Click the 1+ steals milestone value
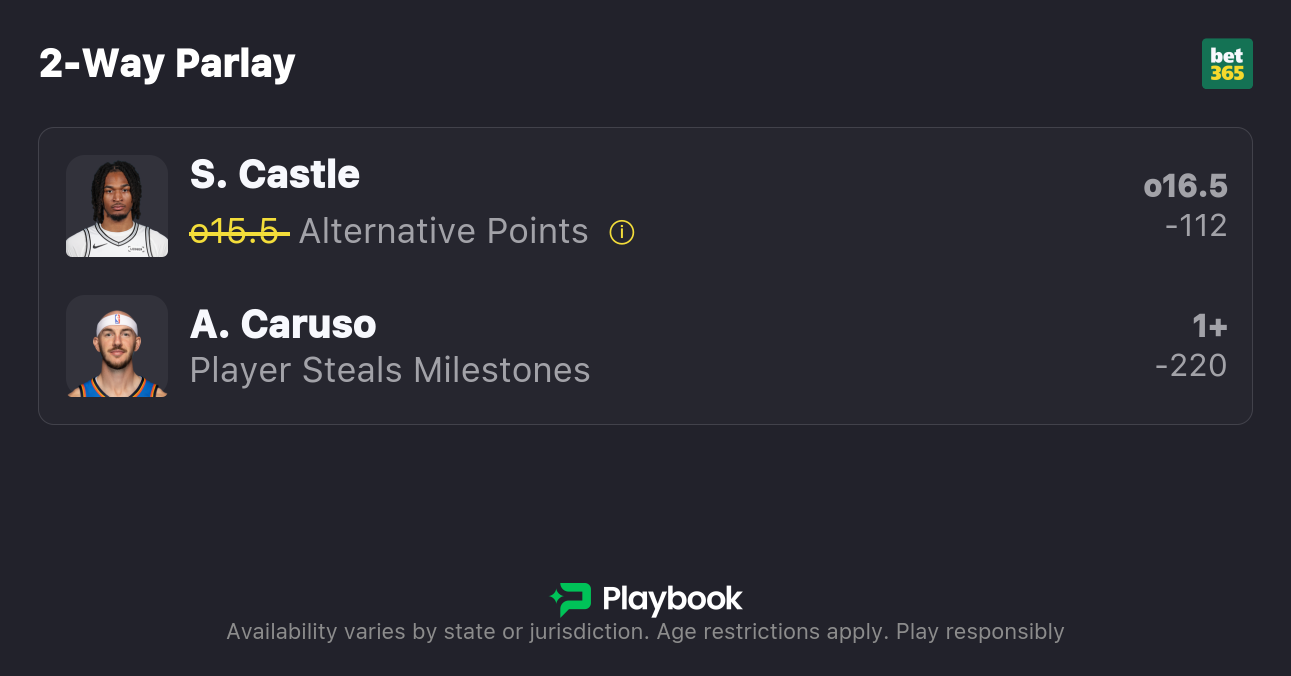Screen dimensions: 1291x676 coord(1209,327)
